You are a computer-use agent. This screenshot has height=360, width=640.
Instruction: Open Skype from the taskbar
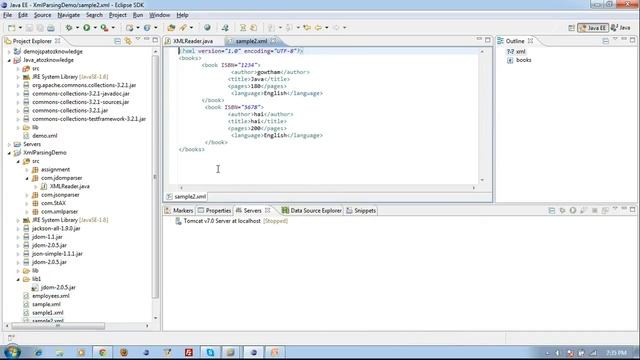[210, 352]
